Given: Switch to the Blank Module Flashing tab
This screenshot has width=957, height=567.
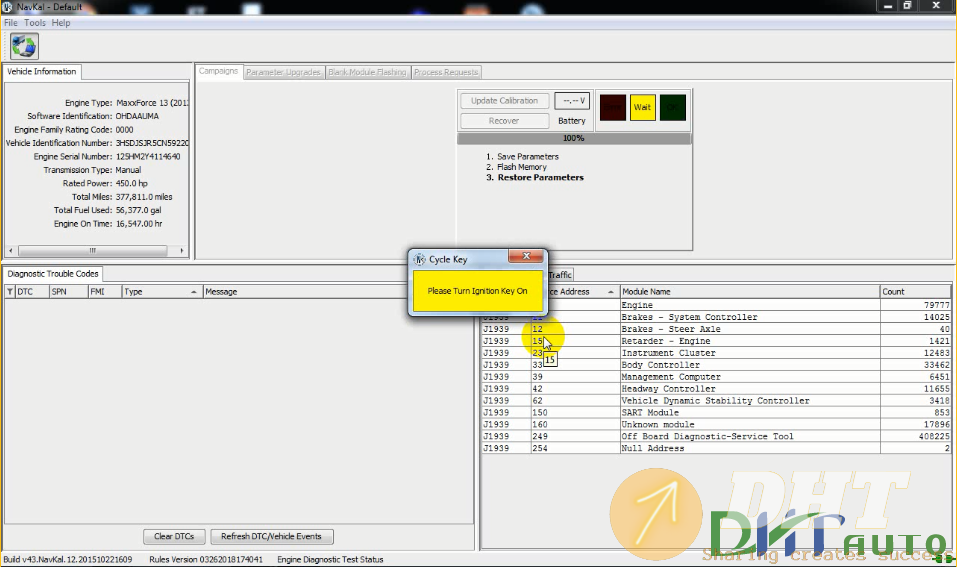Looking at the screenshot, I should click(x=367, y=72).
